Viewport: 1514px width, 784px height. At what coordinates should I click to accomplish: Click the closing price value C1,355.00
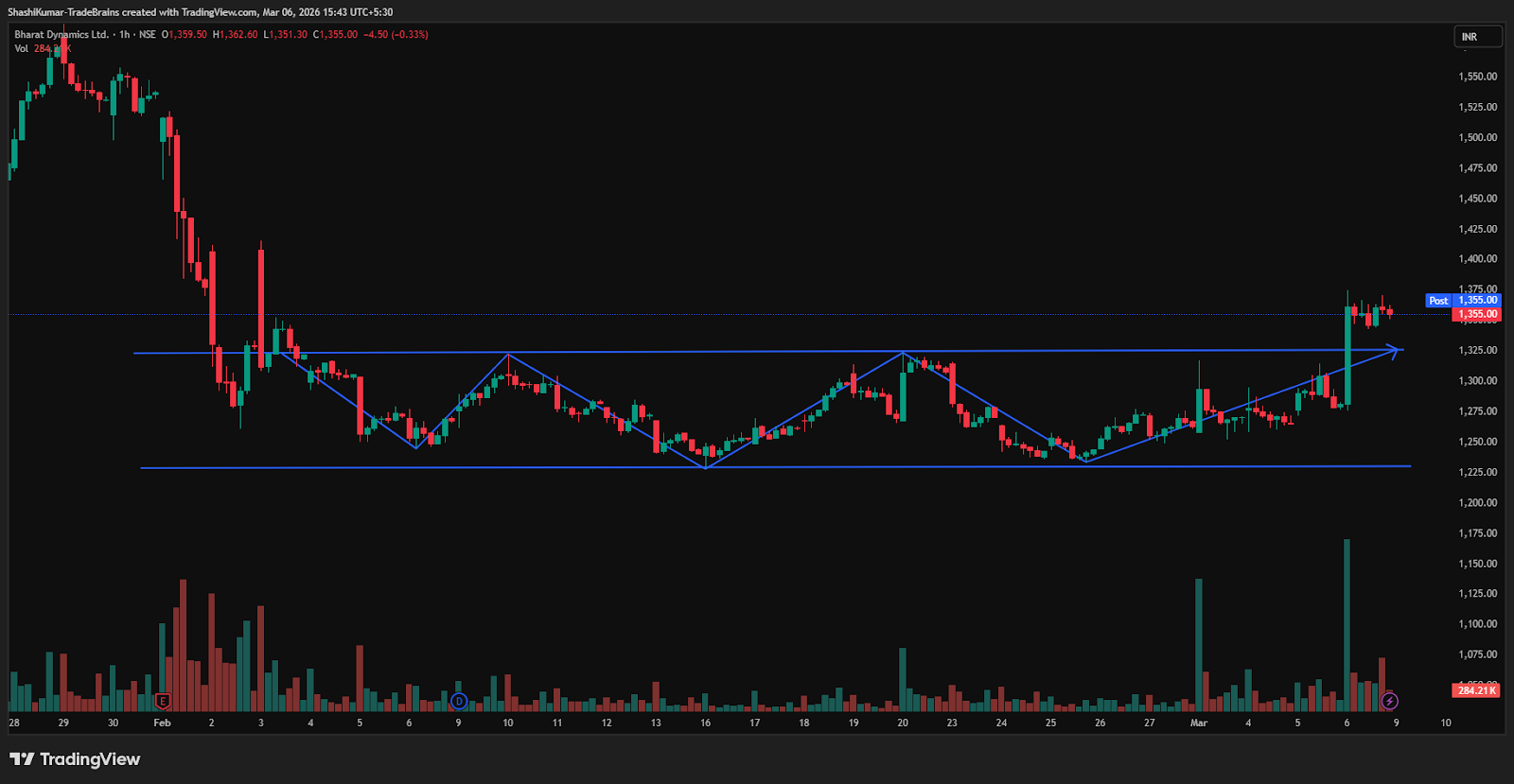[x=336, y=35]
